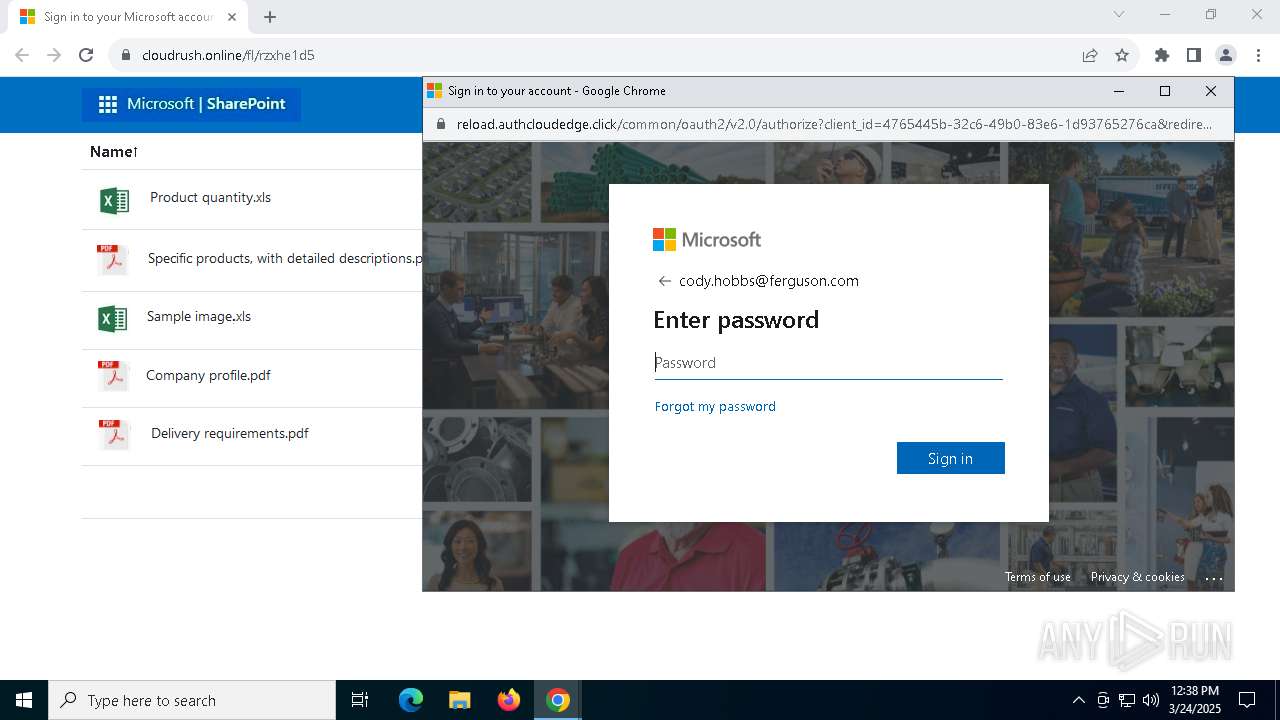
Task: Open the ellipsis more options in popup footer
Action: (1214, 578)
